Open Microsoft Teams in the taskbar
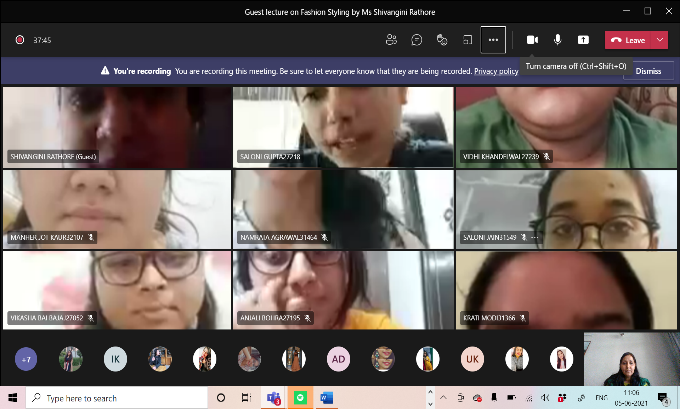The image size is (680, 409). pos(273,398)
